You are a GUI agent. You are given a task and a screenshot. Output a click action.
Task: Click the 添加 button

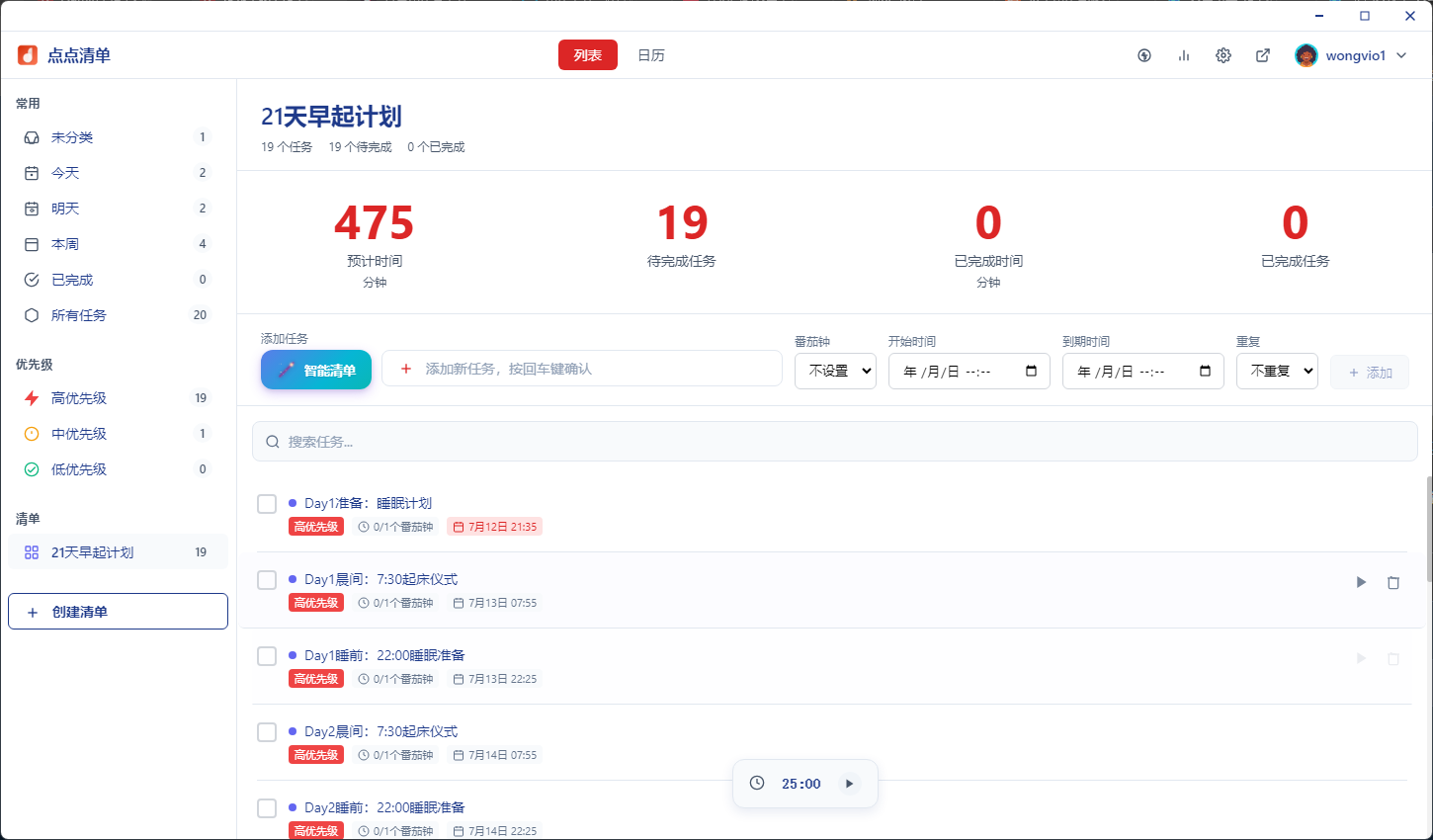[x=1370, y=373]
